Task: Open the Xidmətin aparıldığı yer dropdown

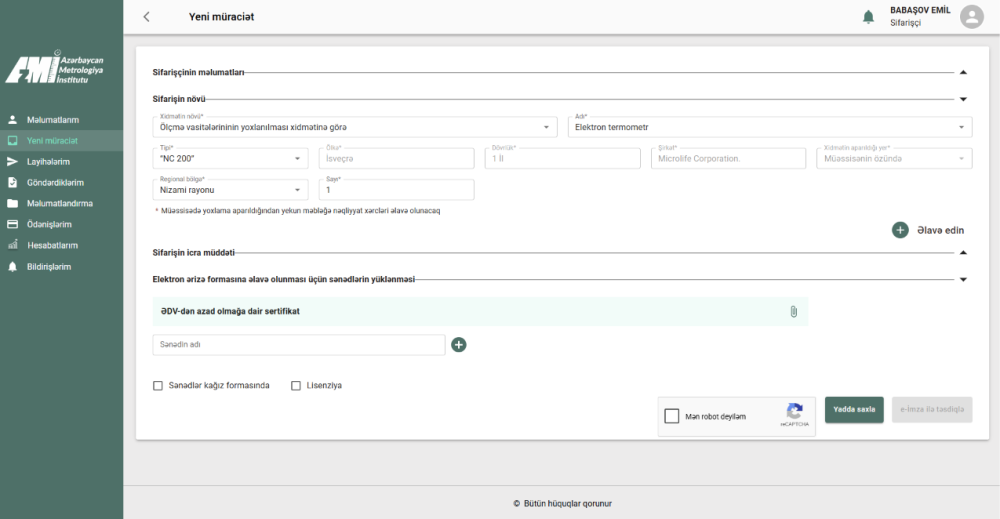Action: click(x=894, y=158)
